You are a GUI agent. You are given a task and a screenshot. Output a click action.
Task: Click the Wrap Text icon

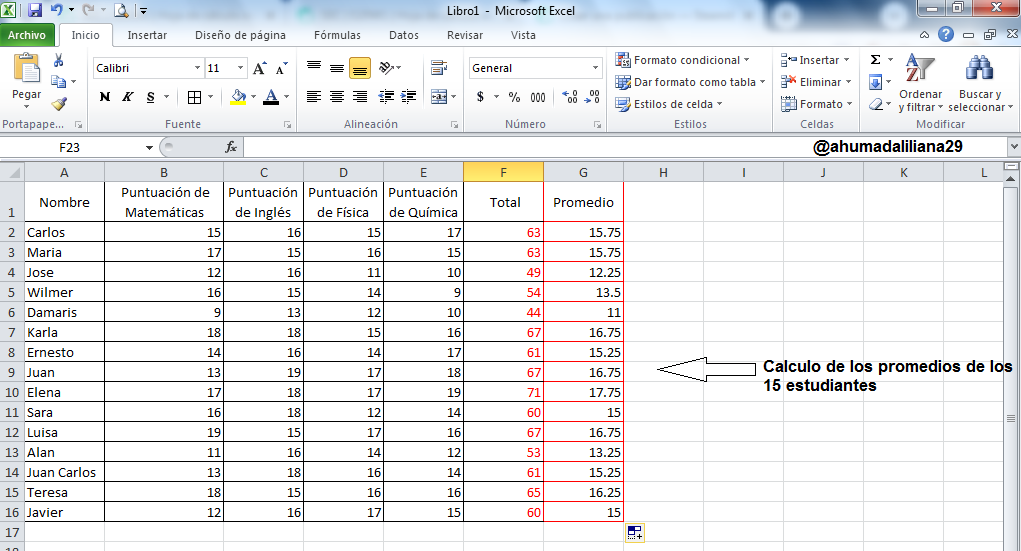pos(439,68)
